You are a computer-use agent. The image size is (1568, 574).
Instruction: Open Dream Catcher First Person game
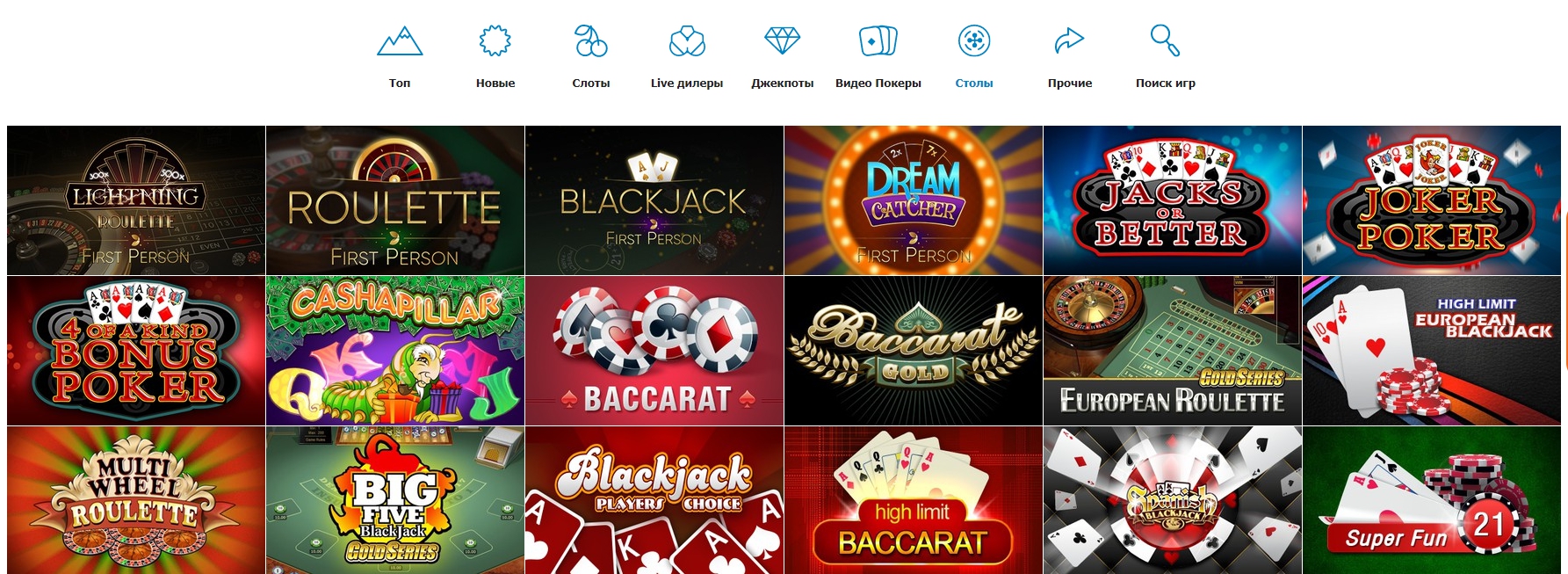(x=914, y=200)
